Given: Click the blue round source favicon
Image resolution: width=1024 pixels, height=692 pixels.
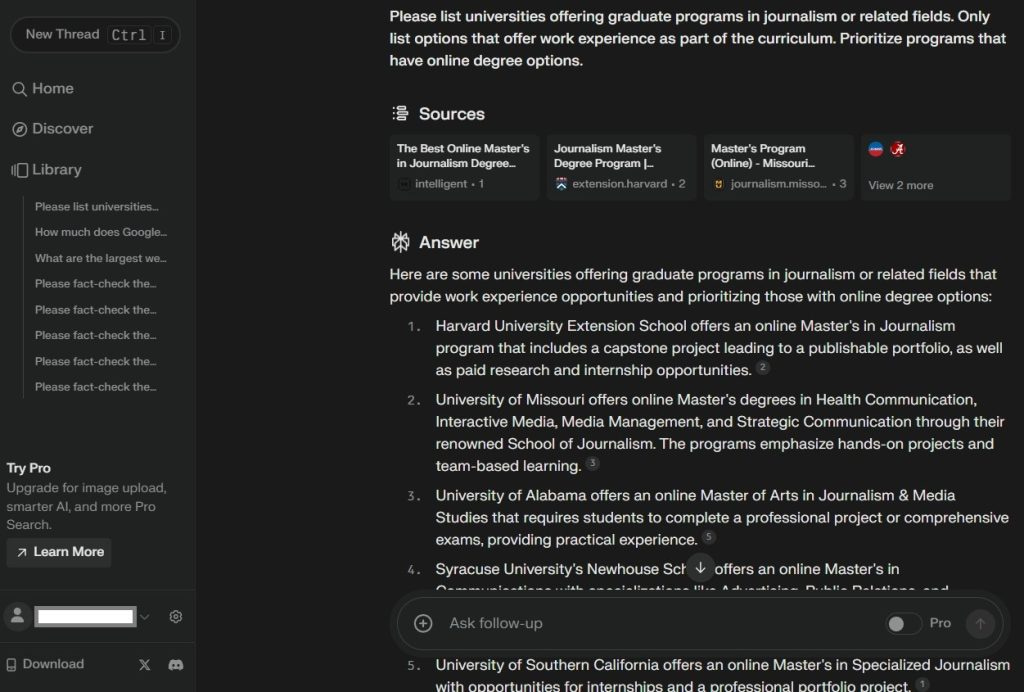Looking at the screenshot, I should tap(876, 149).
